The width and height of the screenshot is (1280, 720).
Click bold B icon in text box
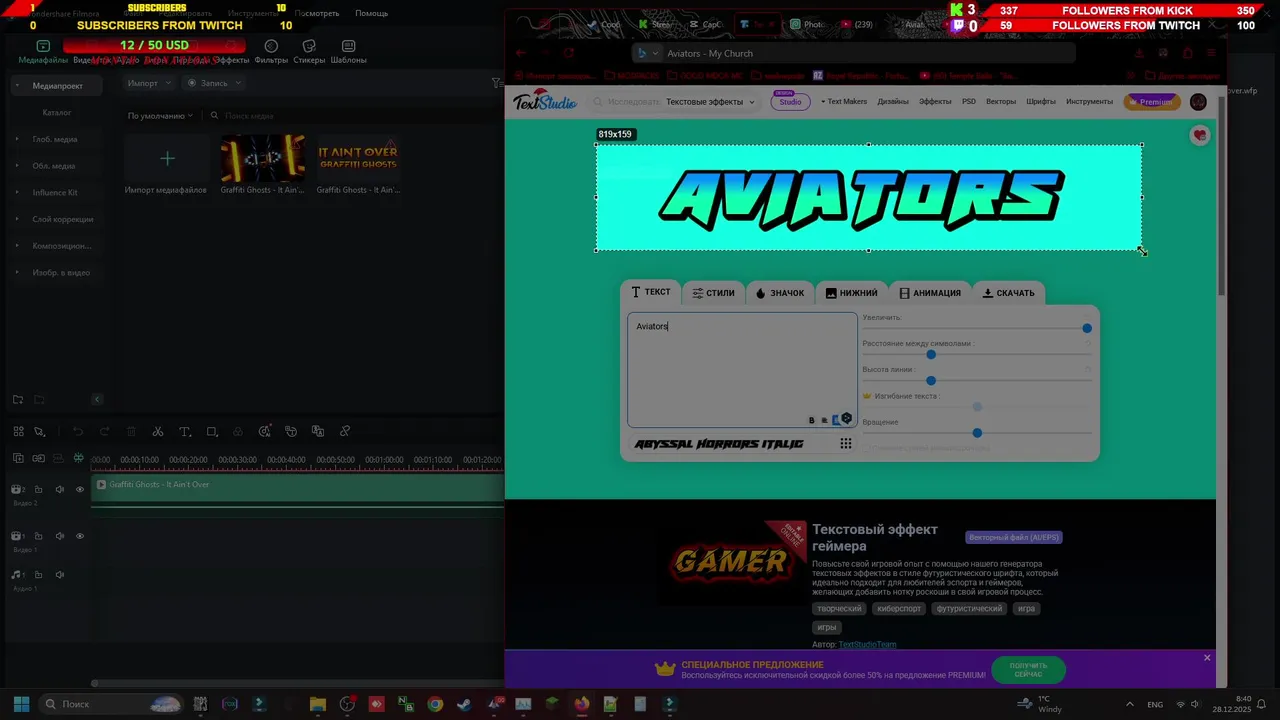click(x=812, y=420)
